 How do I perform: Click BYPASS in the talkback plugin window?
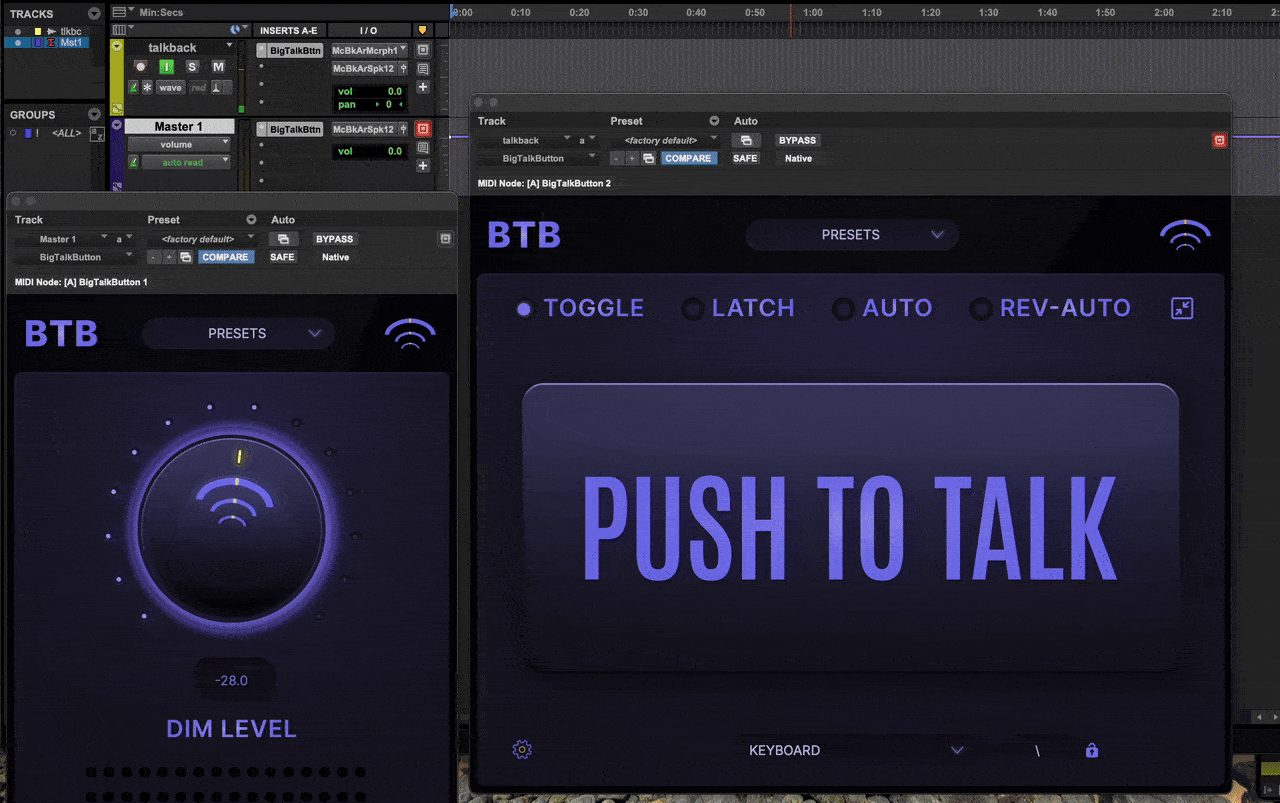[x=798, y=140]
